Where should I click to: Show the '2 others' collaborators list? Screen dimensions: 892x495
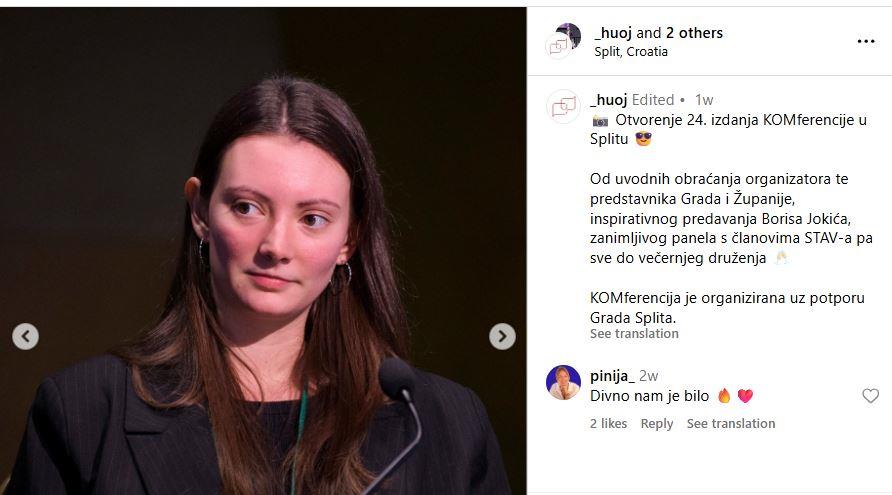(694, 33)
